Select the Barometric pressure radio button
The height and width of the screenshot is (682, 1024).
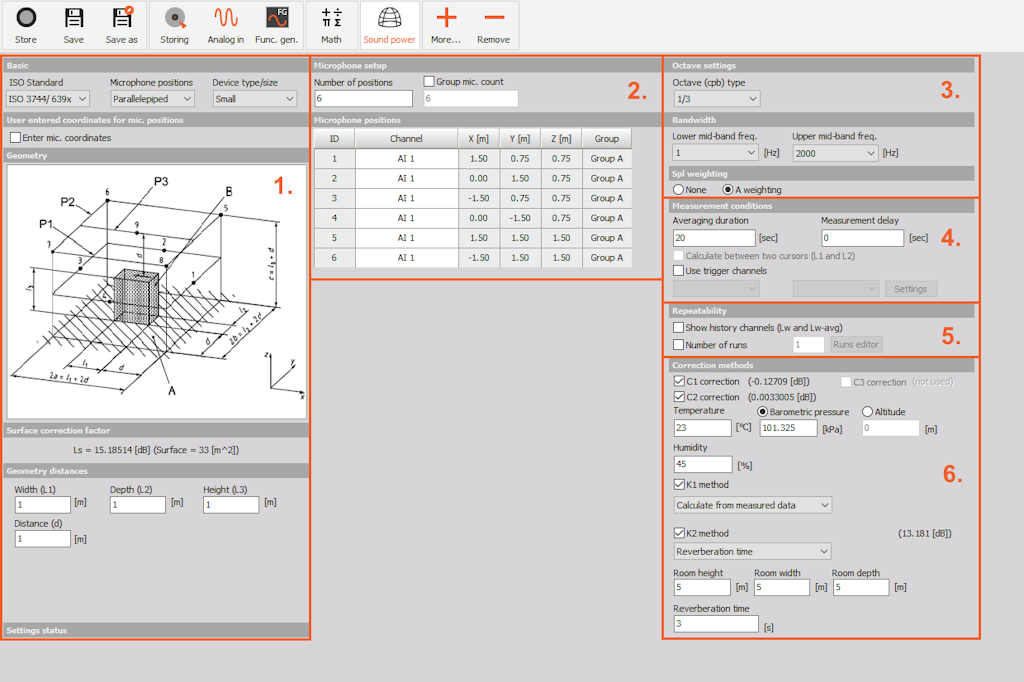(762, 412)
